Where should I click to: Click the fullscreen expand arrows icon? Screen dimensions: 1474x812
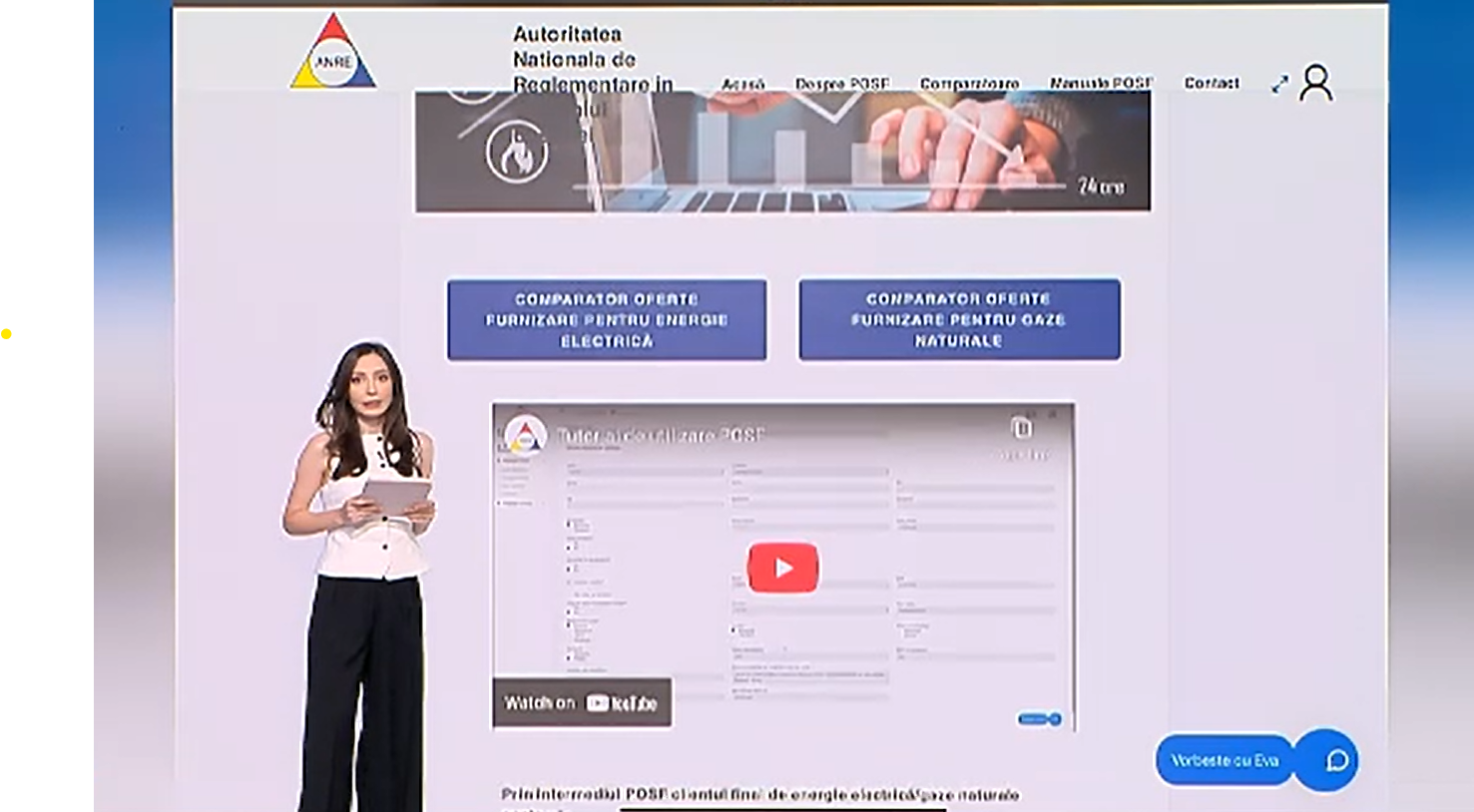point(1279,85)
